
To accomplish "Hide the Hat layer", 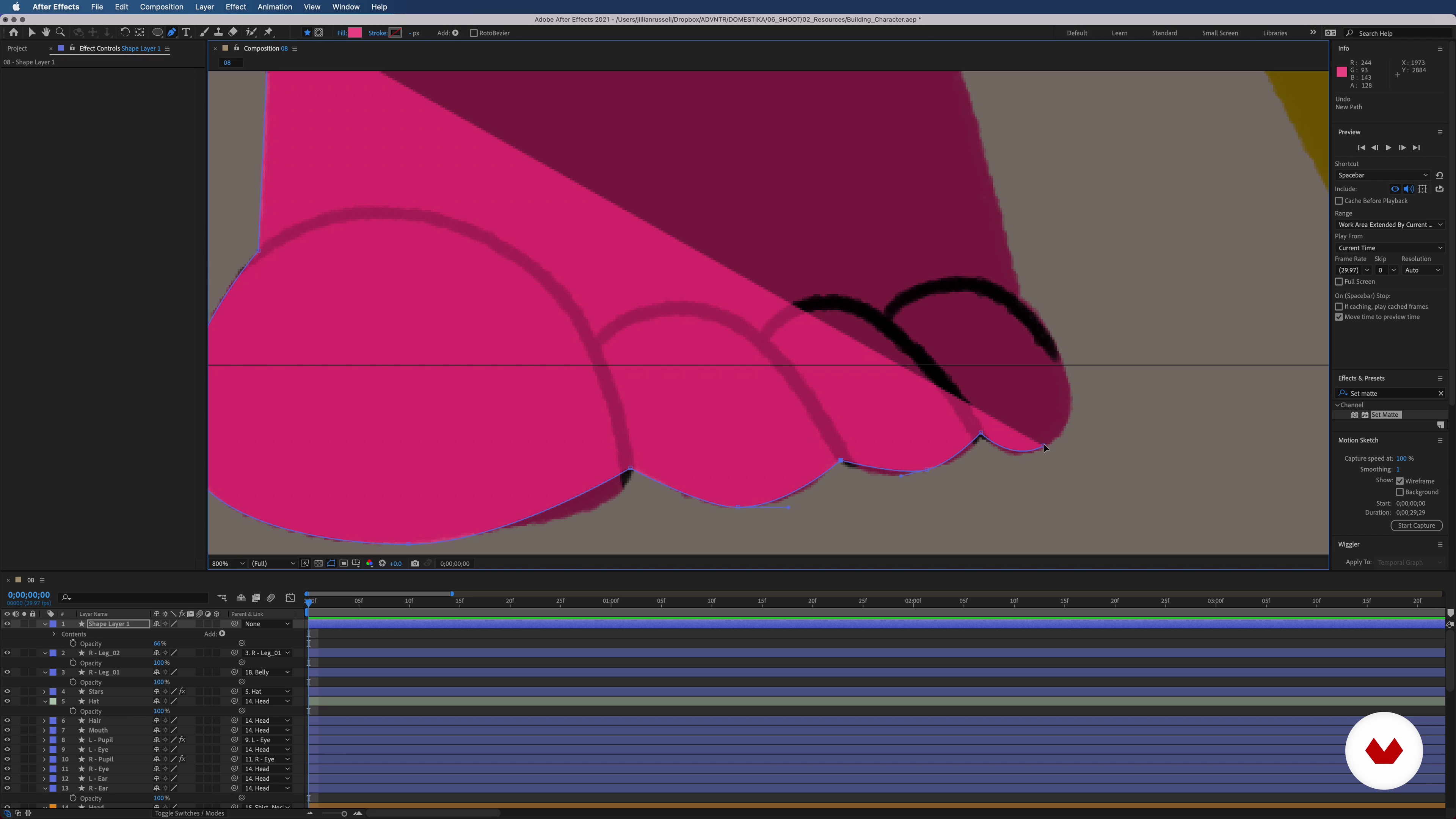I will coord(7,701).
